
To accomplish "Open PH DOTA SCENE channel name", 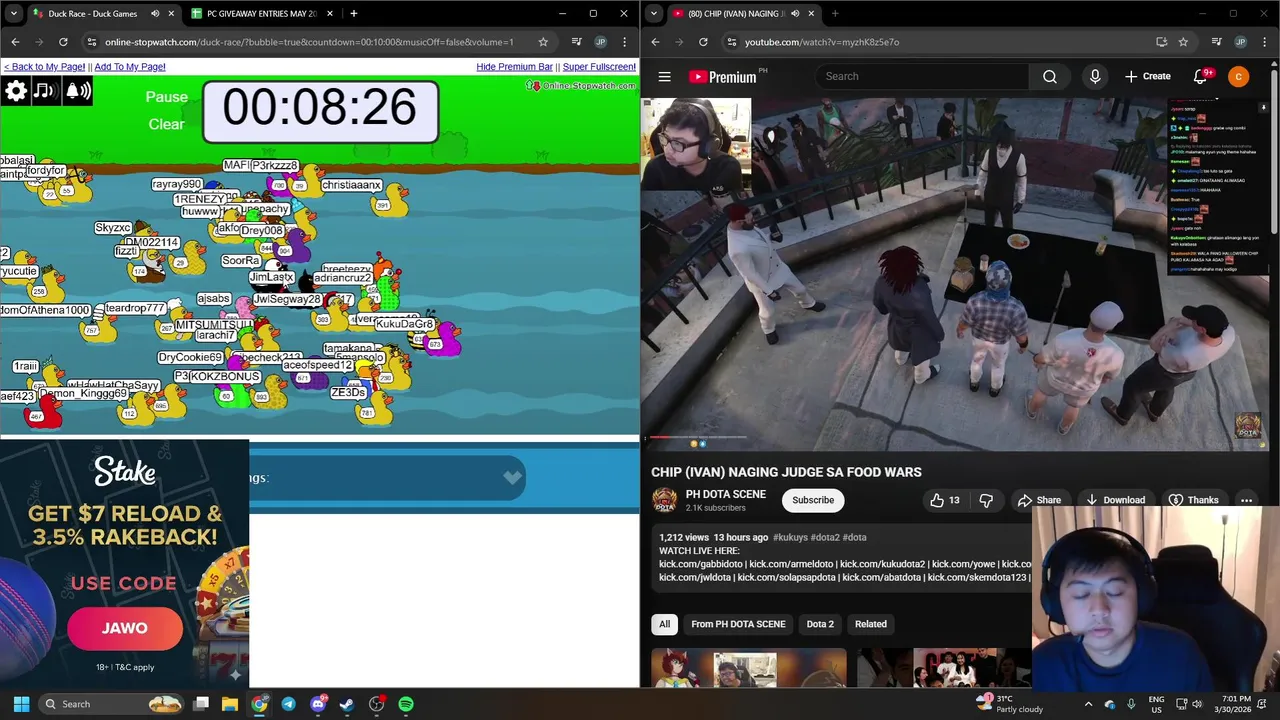I will (x=726, y=494).
